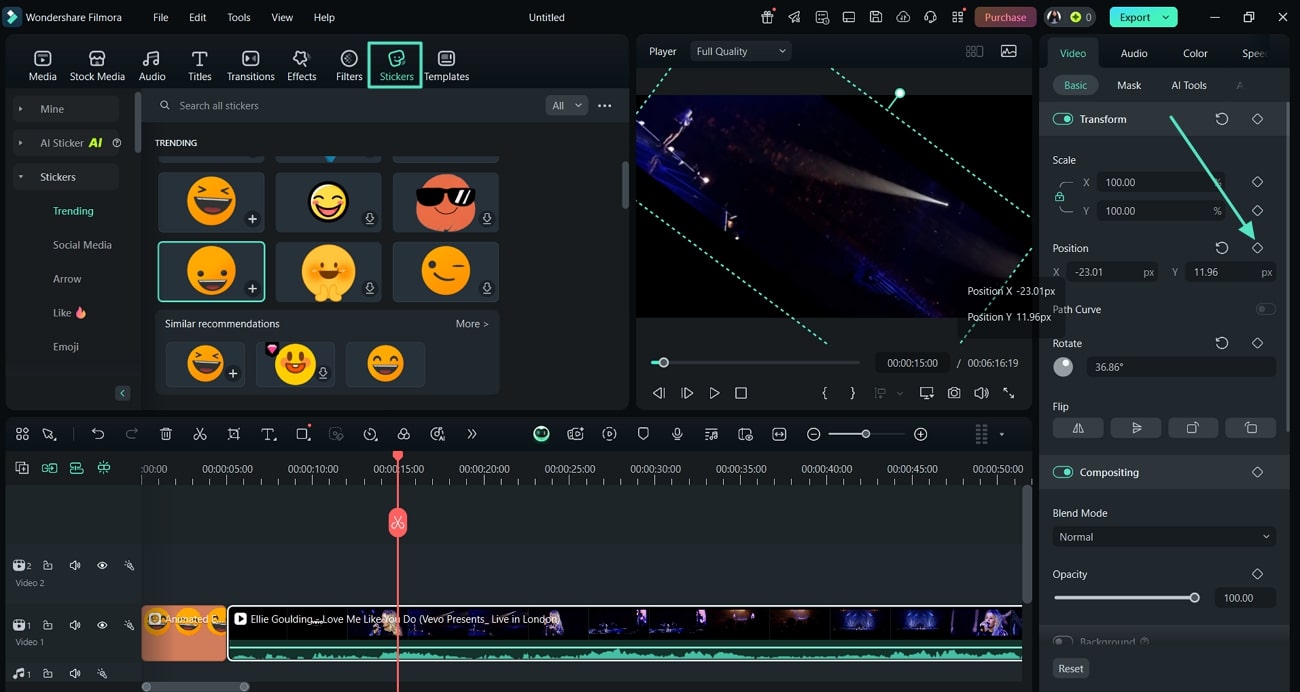Click the Undo icon in timeline toolbar
Screen dimensions: 1300x692
coord(97,434)
